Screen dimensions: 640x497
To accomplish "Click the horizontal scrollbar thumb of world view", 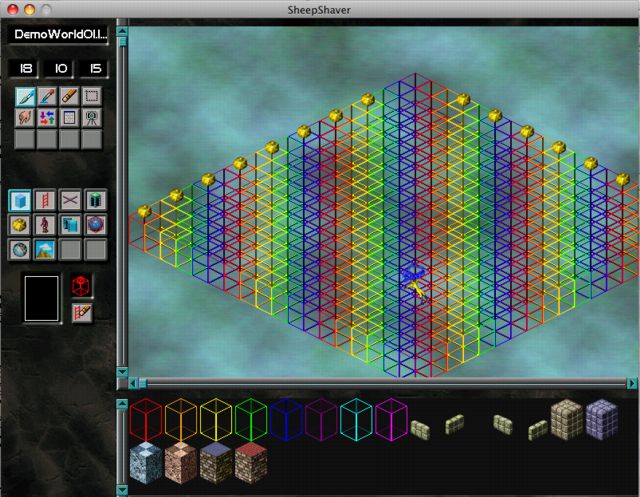I will coord(142,383).
